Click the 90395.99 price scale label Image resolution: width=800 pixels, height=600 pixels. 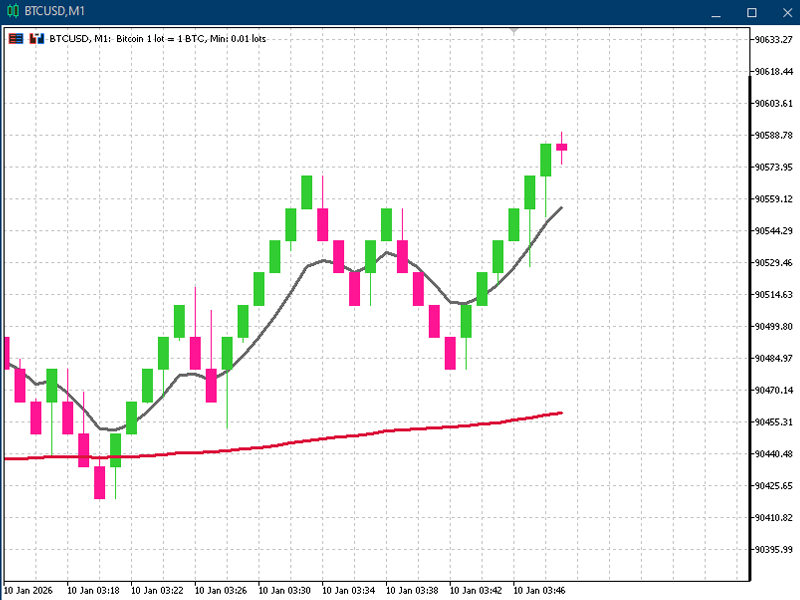point(772,550)
